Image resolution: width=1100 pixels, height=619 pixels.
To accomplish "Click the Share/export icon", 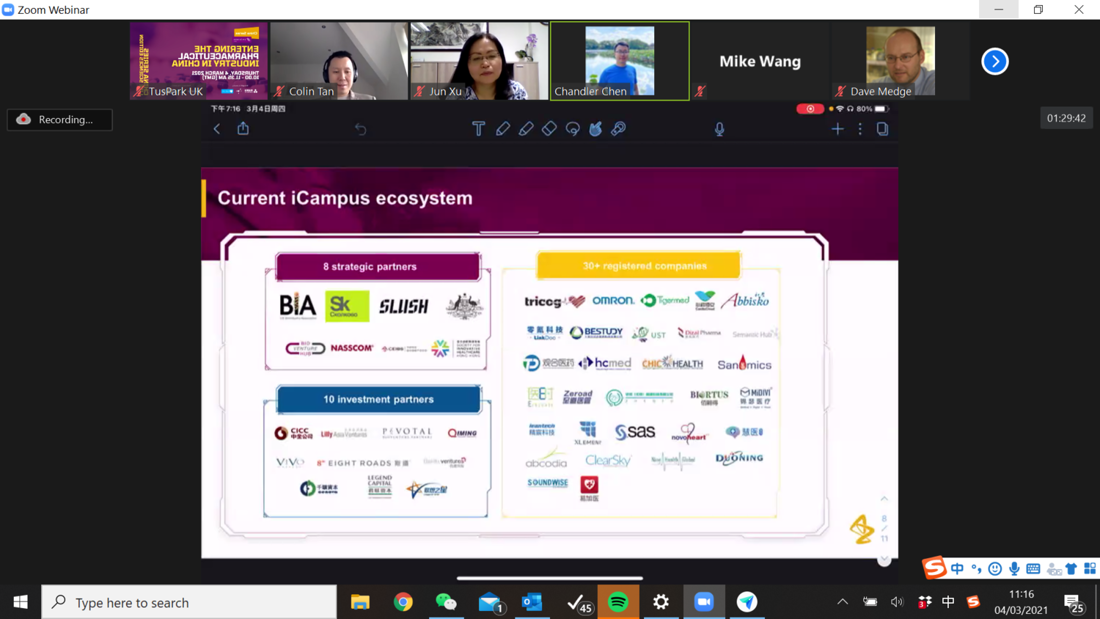I will (x=243, y=129).
